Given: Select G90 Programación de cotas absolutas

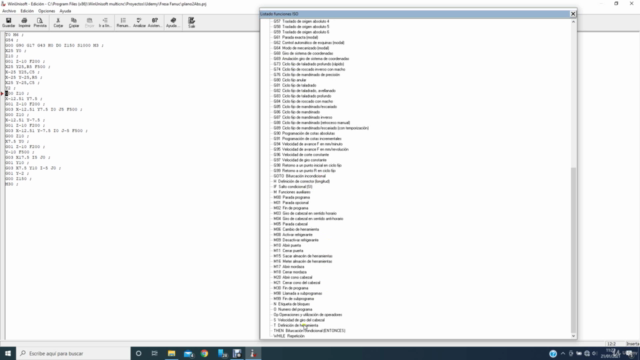Looking at the screenshot, I should [304, 133].
